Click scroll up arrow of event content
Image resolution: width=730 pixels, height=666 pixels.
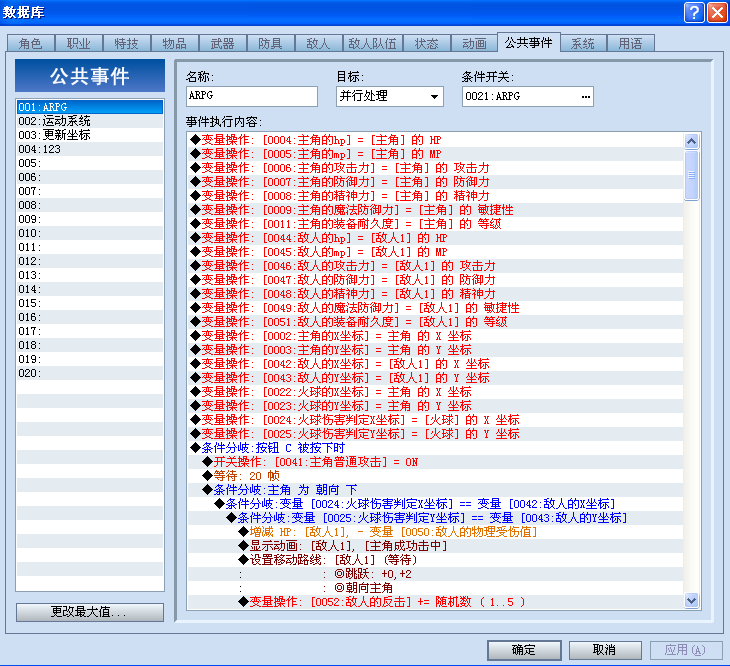[x=691, y=141]
